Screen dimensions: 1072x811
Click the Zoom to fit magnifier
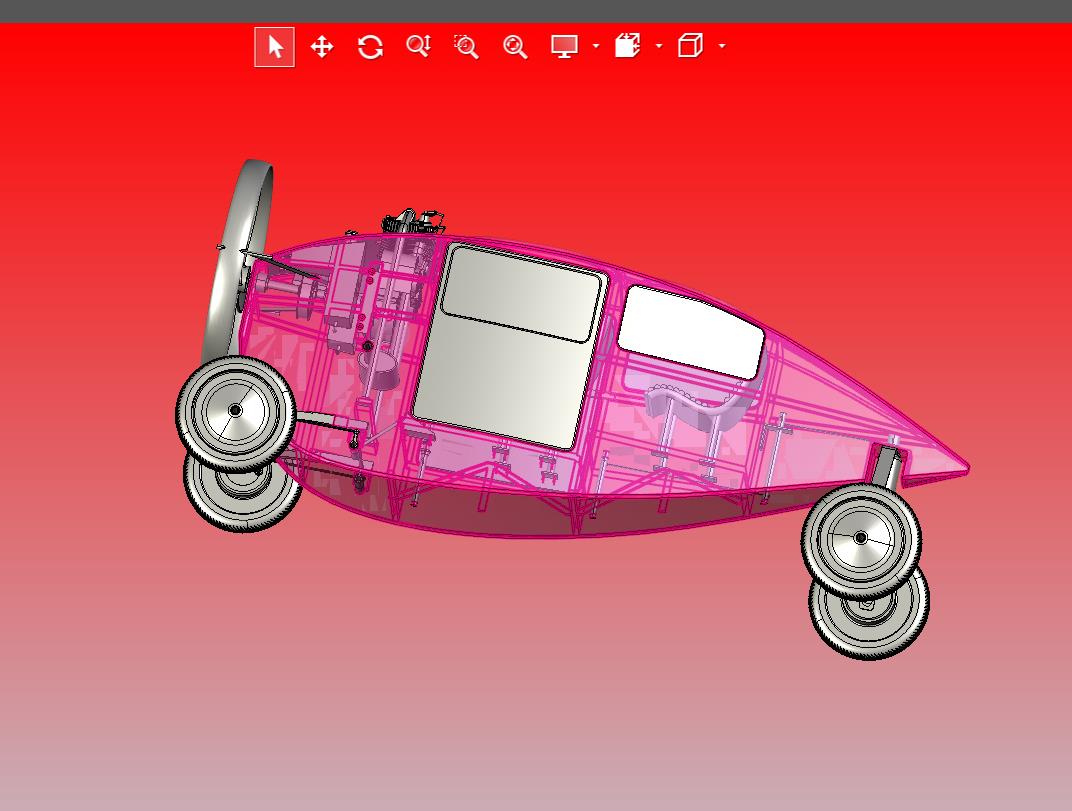[x=515, y=46]
